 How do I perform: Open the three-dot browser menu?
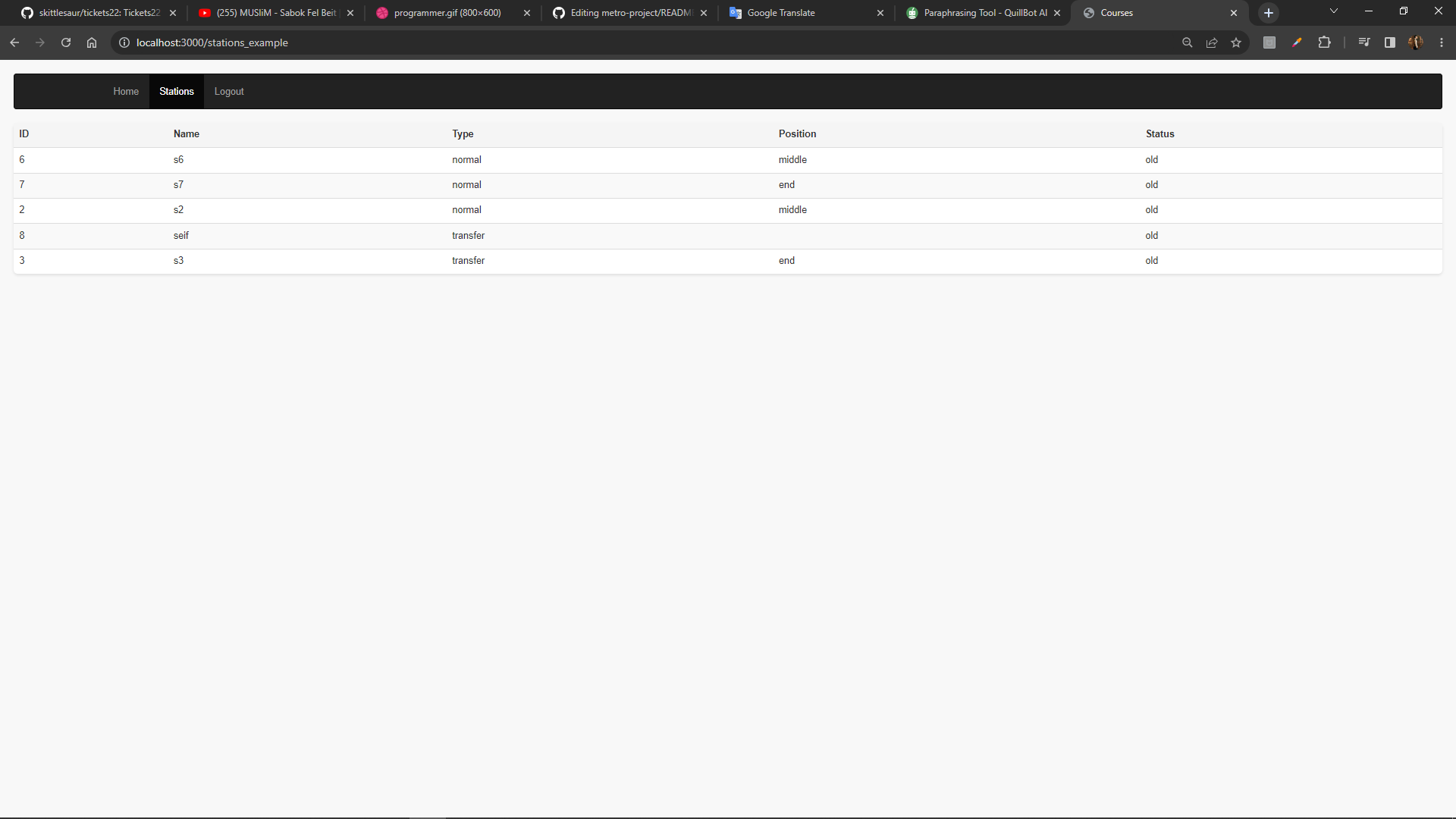1442,42
